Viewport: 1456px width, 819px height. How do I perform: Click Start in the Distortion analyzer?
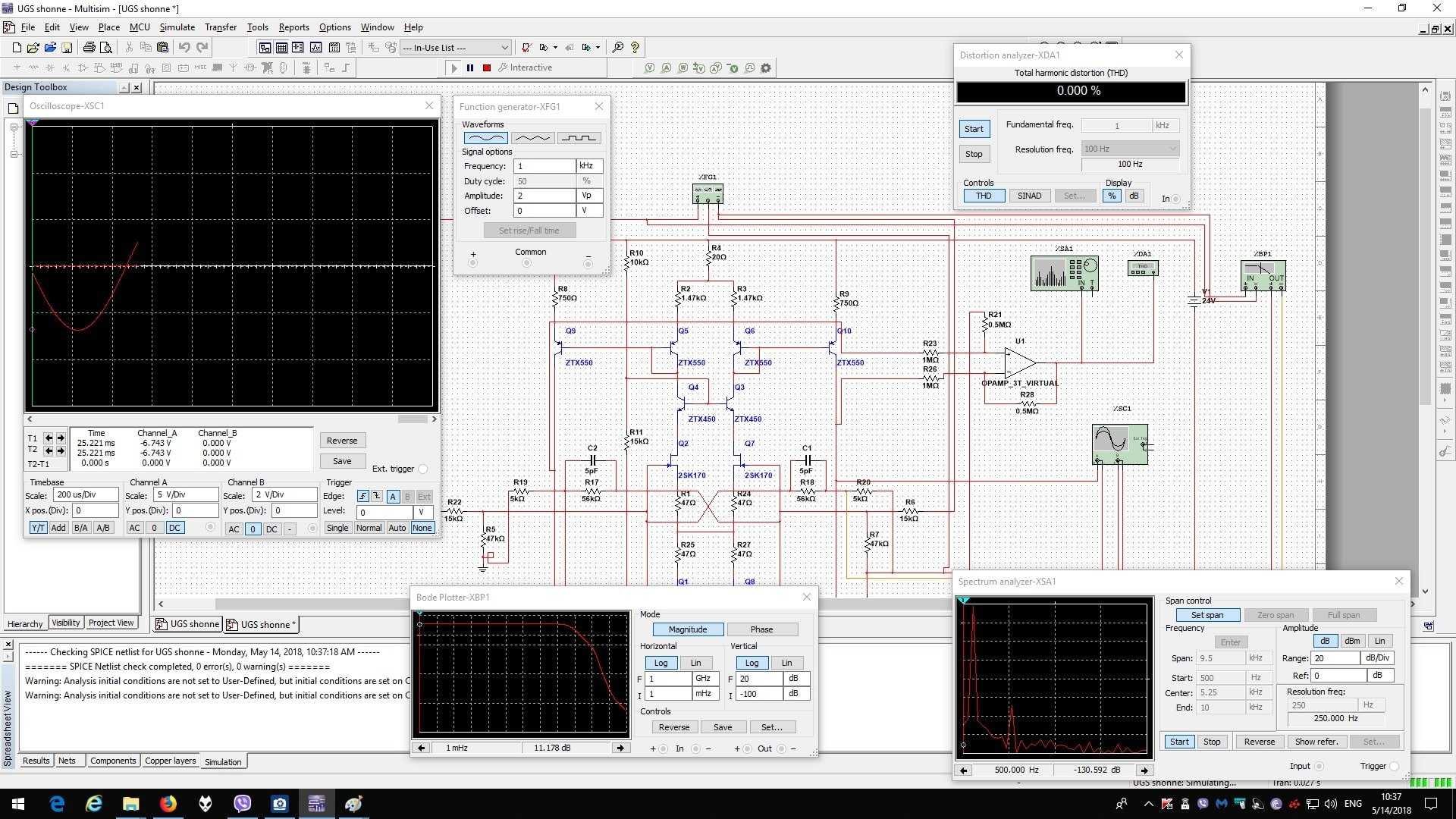(974, 129)
